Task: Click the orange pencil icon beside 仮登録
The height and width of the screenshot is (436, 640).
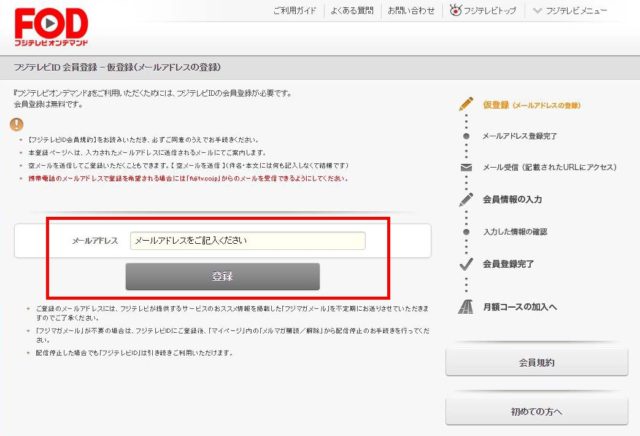Action: (466, 104)
